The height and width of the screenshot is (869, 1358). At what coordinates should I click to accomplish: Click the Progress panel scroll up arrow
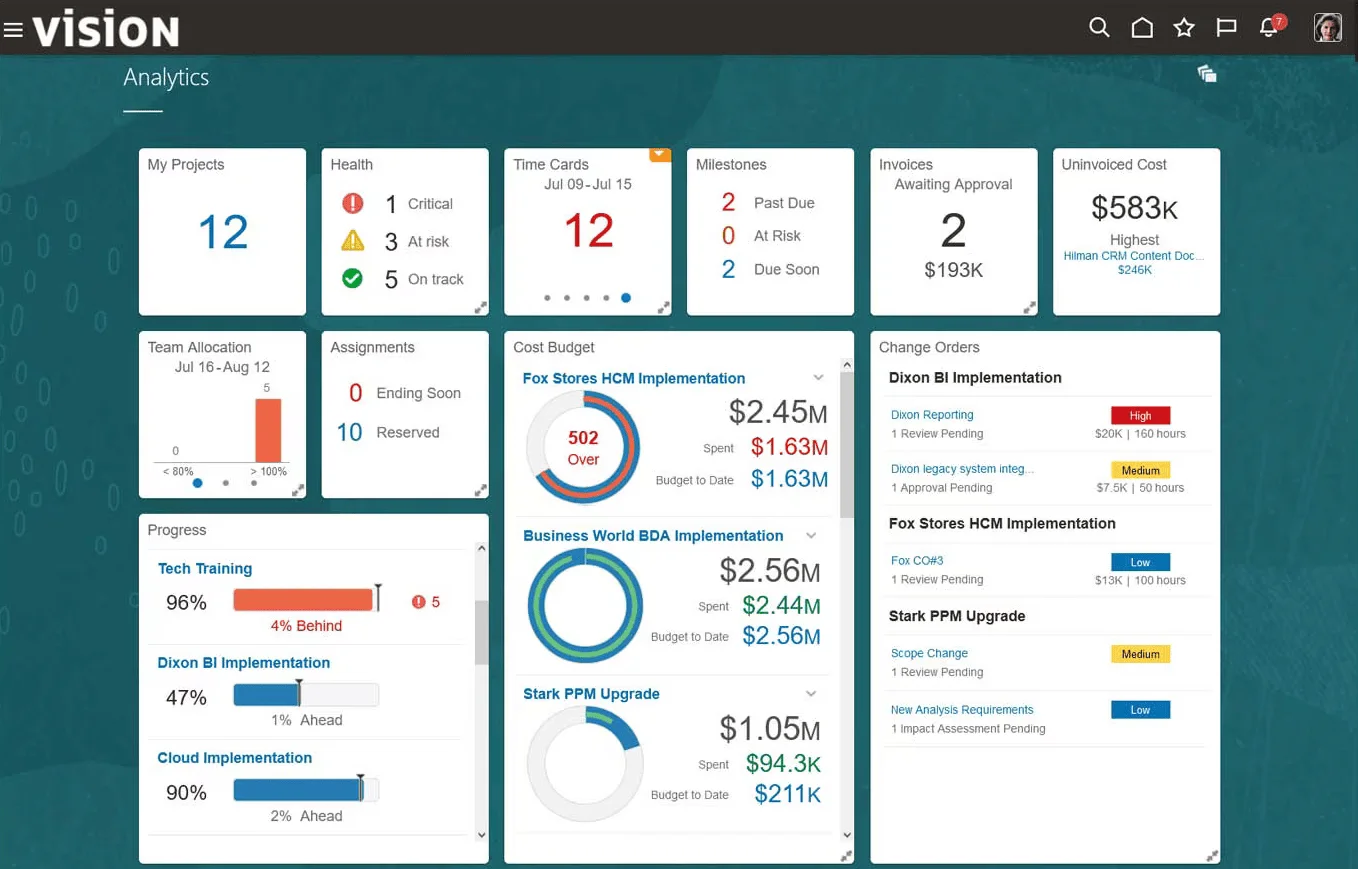[481, 549]
